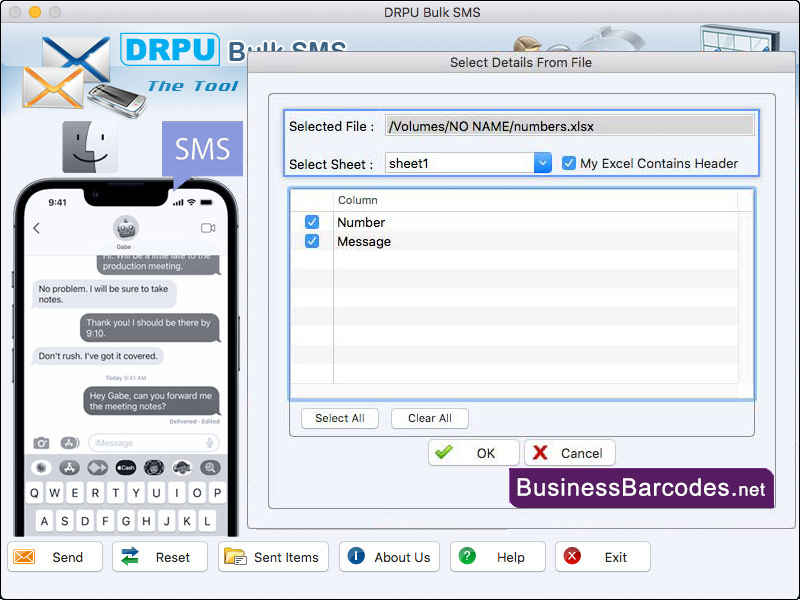Viewport: 800px width, 600px height.
Task: Click the Select Details From File title bar
Action: pos(520,62)
